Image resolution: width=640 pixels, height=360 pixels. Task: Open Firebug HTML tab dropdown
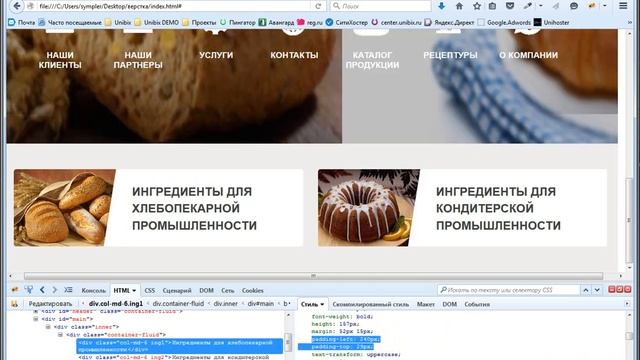[x=134, y=290]
